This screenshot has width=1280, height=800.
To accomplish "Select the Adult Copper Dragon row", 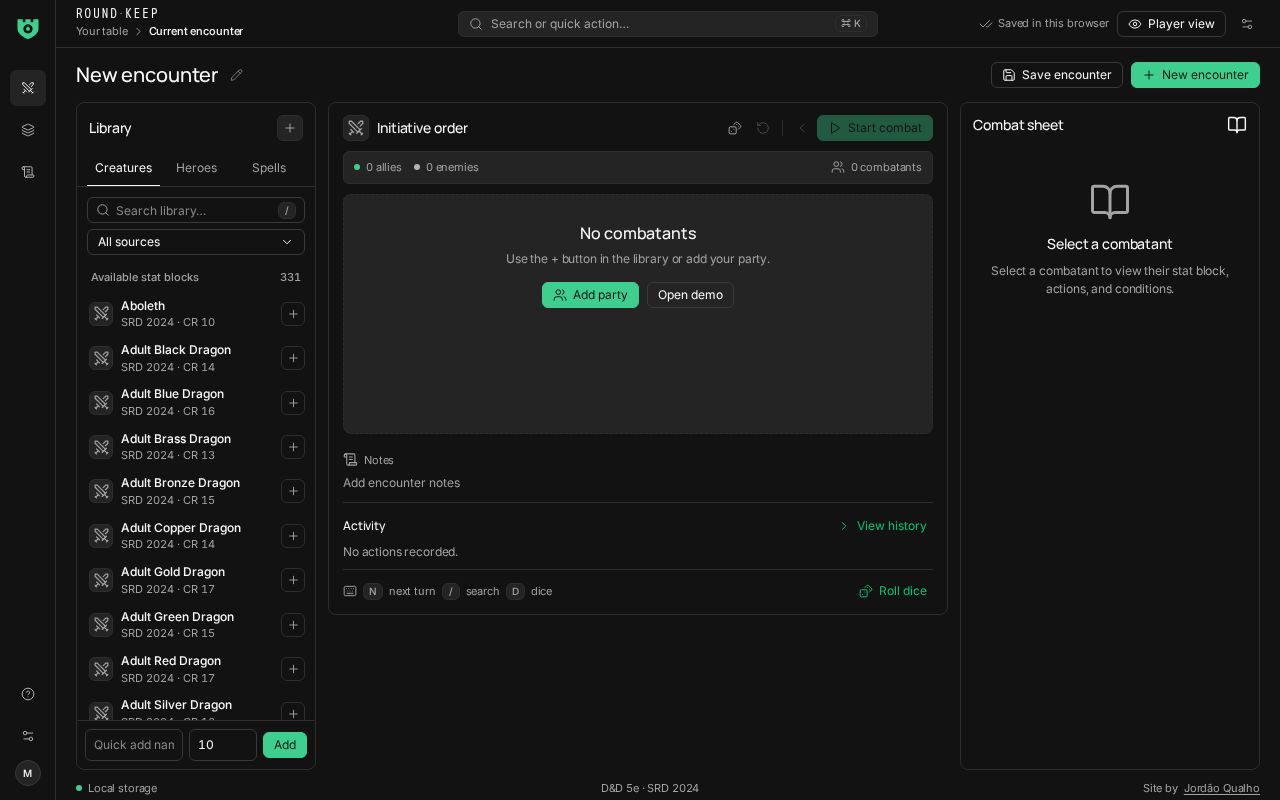I will click(196, 536).
